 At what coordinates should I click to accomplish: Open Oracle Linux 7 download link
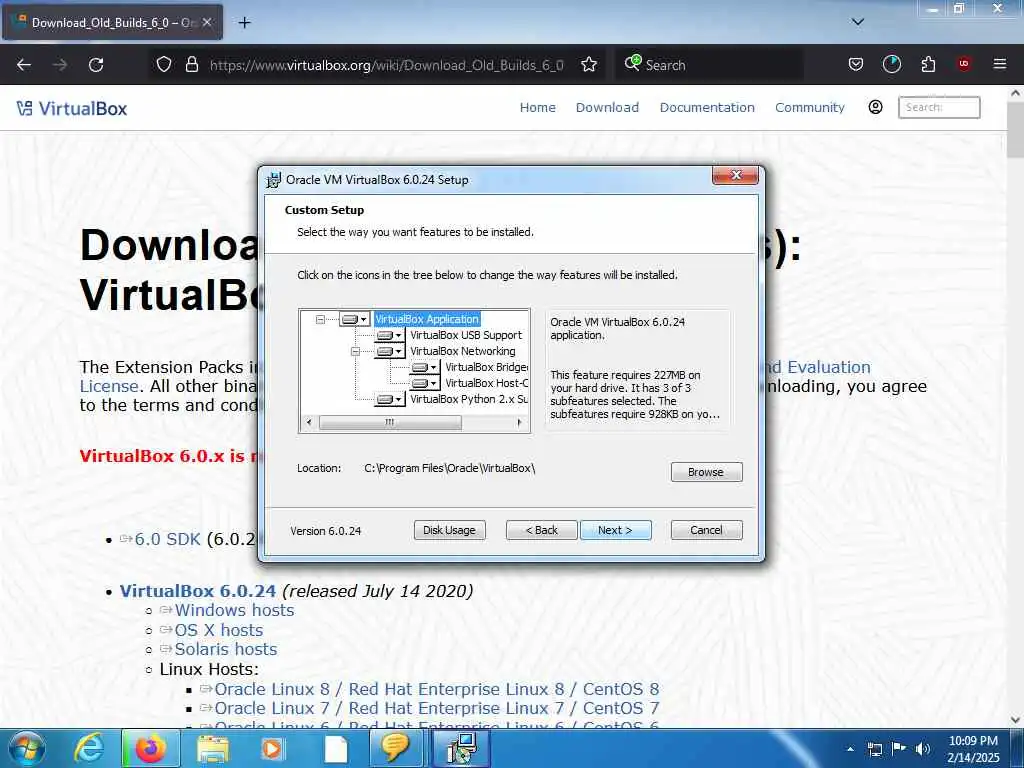coord(436,708)
